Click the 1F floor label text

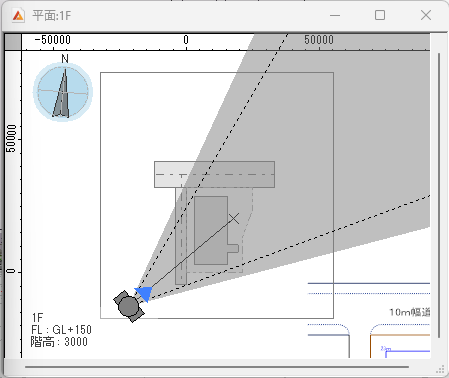click(37, 317)
